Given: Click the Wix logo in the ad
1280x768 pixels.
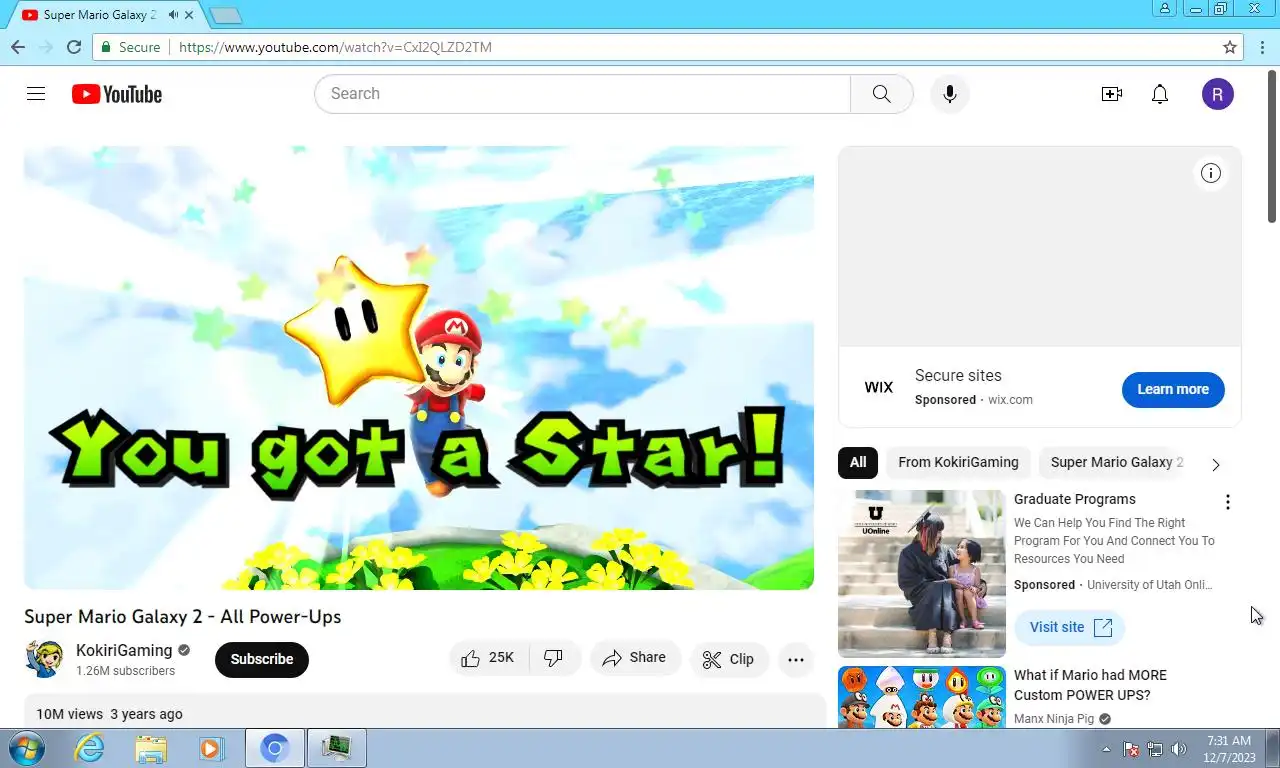Looking at the screenshot, I should pyautogui.click(x=879, y=388).
